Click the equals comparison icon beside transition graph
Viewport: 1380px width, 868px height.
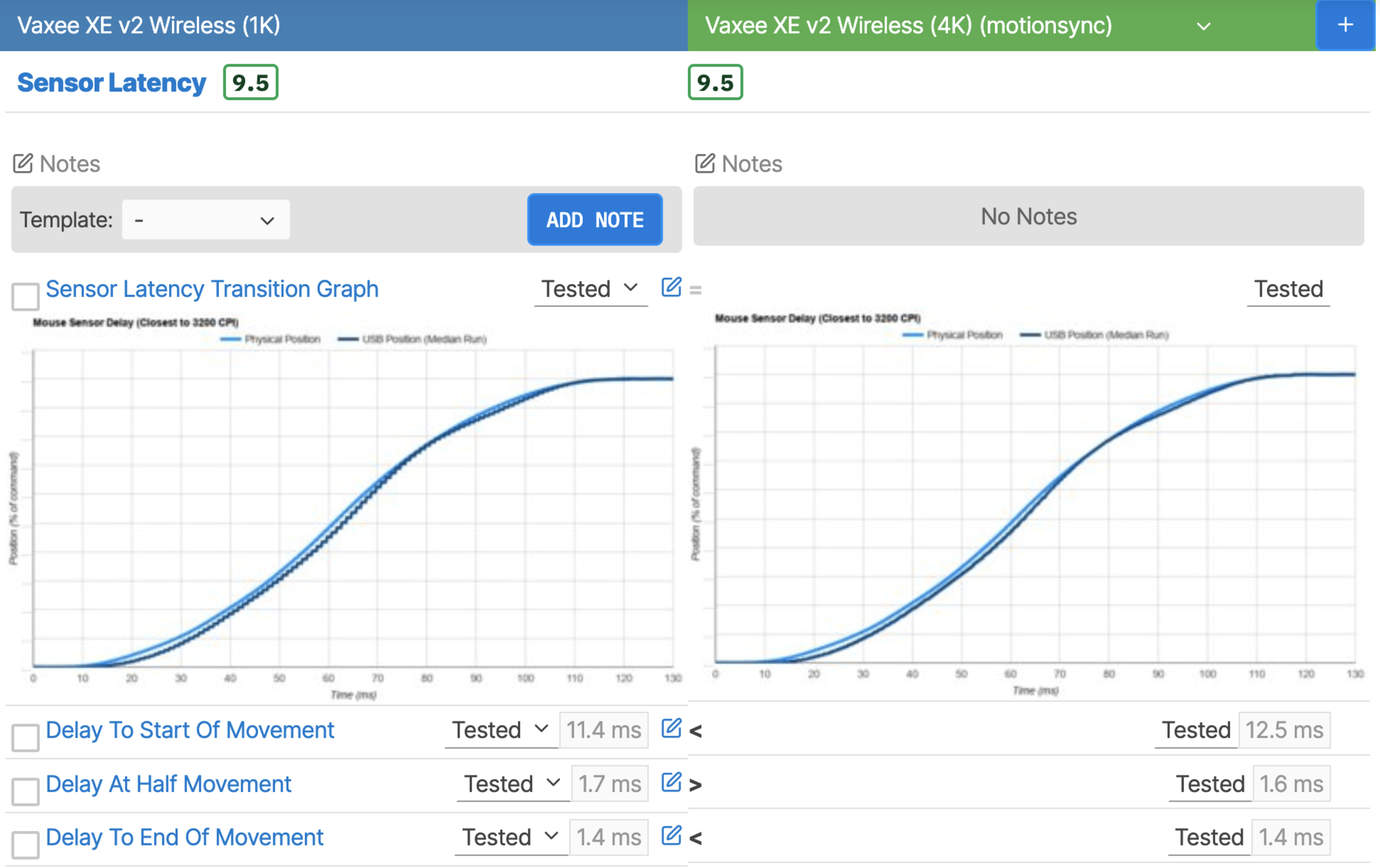[x=695, y=290]
